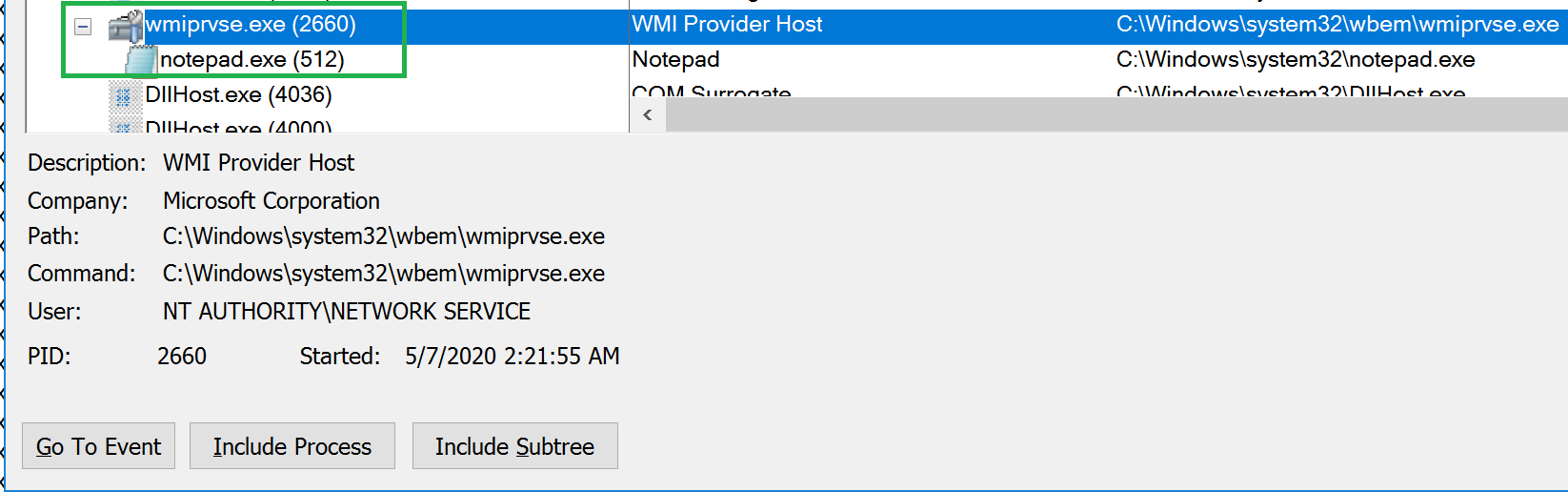Image resolution: width=1568 pixels, height=492 pixels.
Task: Select the DllHost.exe (4036) process
Action: point(238,95)
